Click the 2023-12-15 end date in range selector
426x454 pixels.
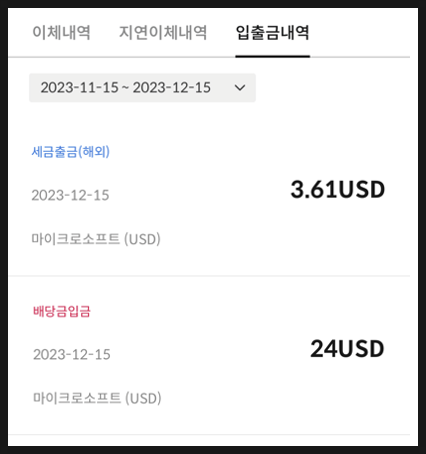(x=172, y=88)
